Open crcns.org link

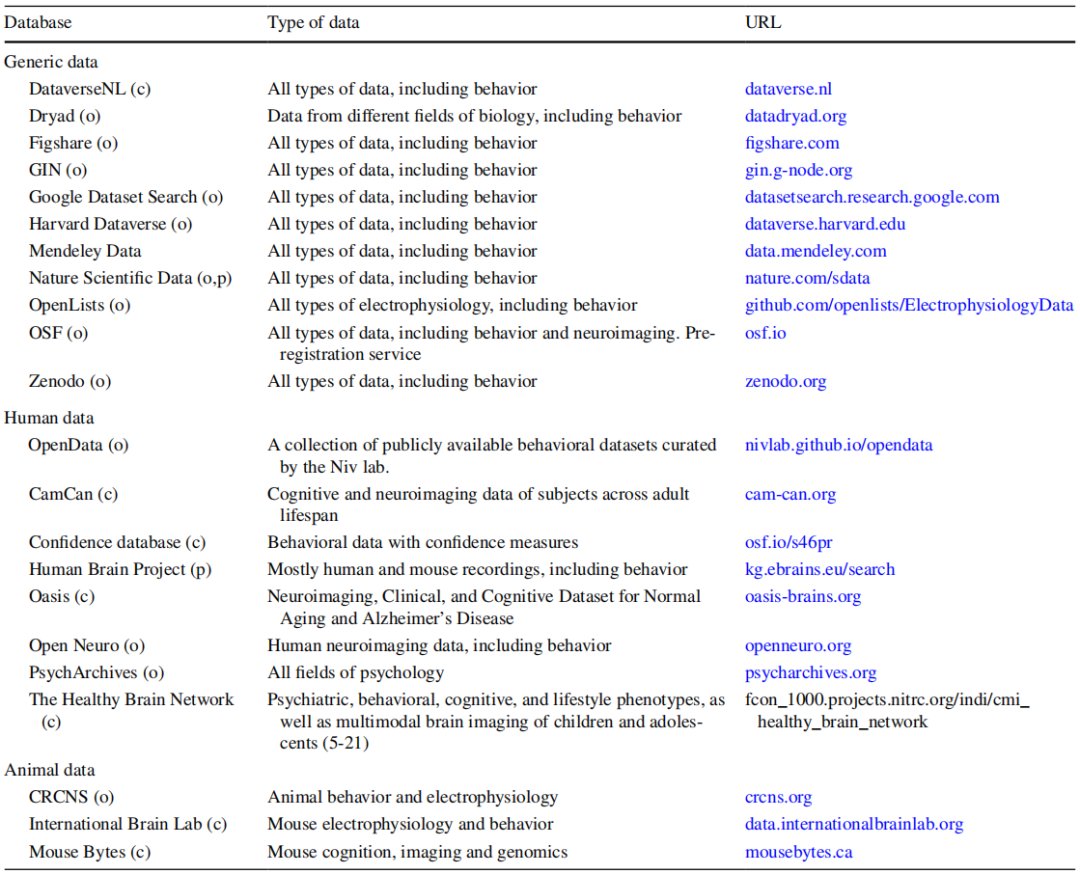pyautogui.click(x=778, y=798)
